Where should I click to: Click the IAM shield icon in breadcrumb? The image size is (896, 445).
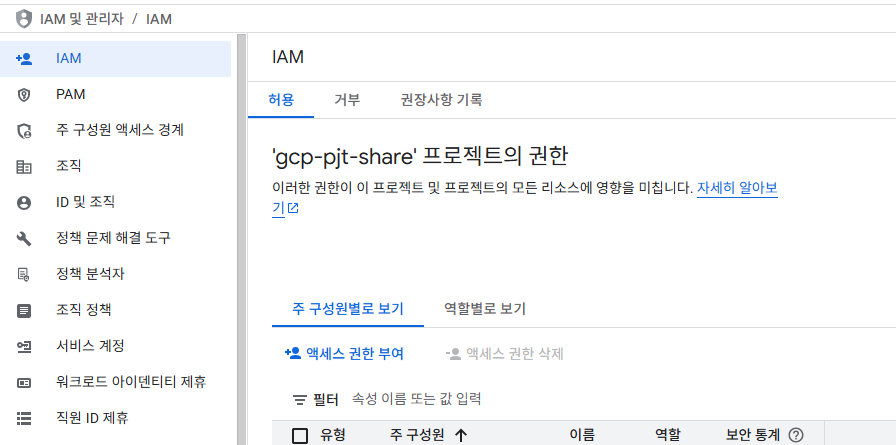click(24, 19)
